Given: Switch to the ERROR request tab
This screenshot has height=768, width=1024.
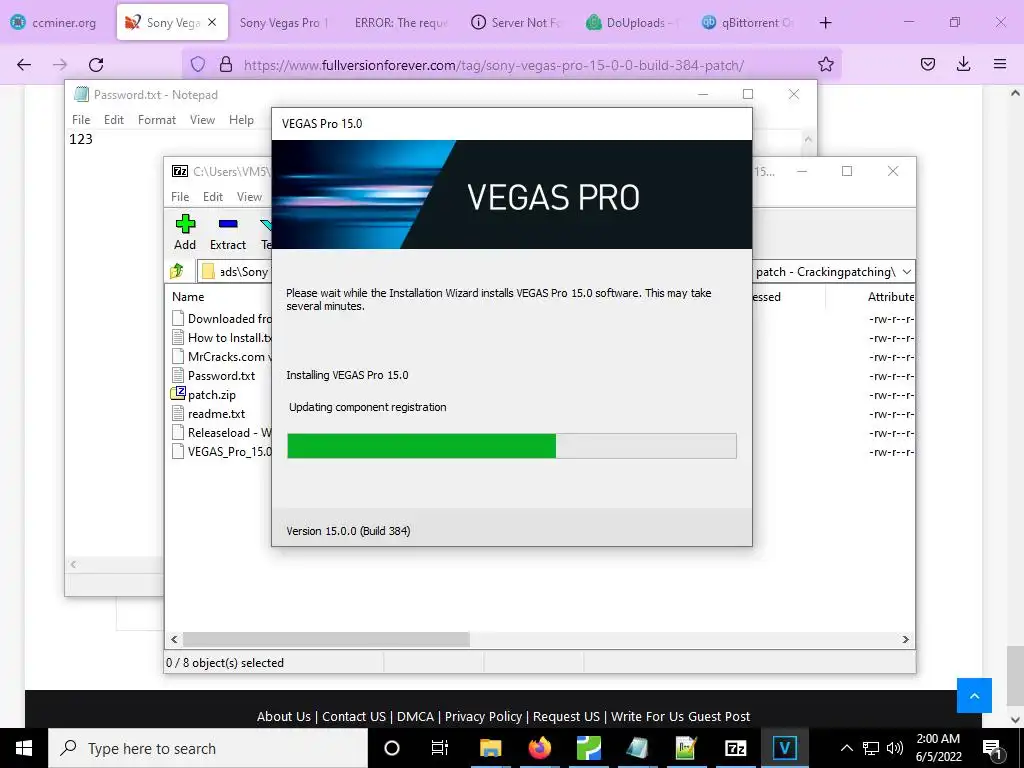Looking at the screenshot, I should tap(400, 23).
